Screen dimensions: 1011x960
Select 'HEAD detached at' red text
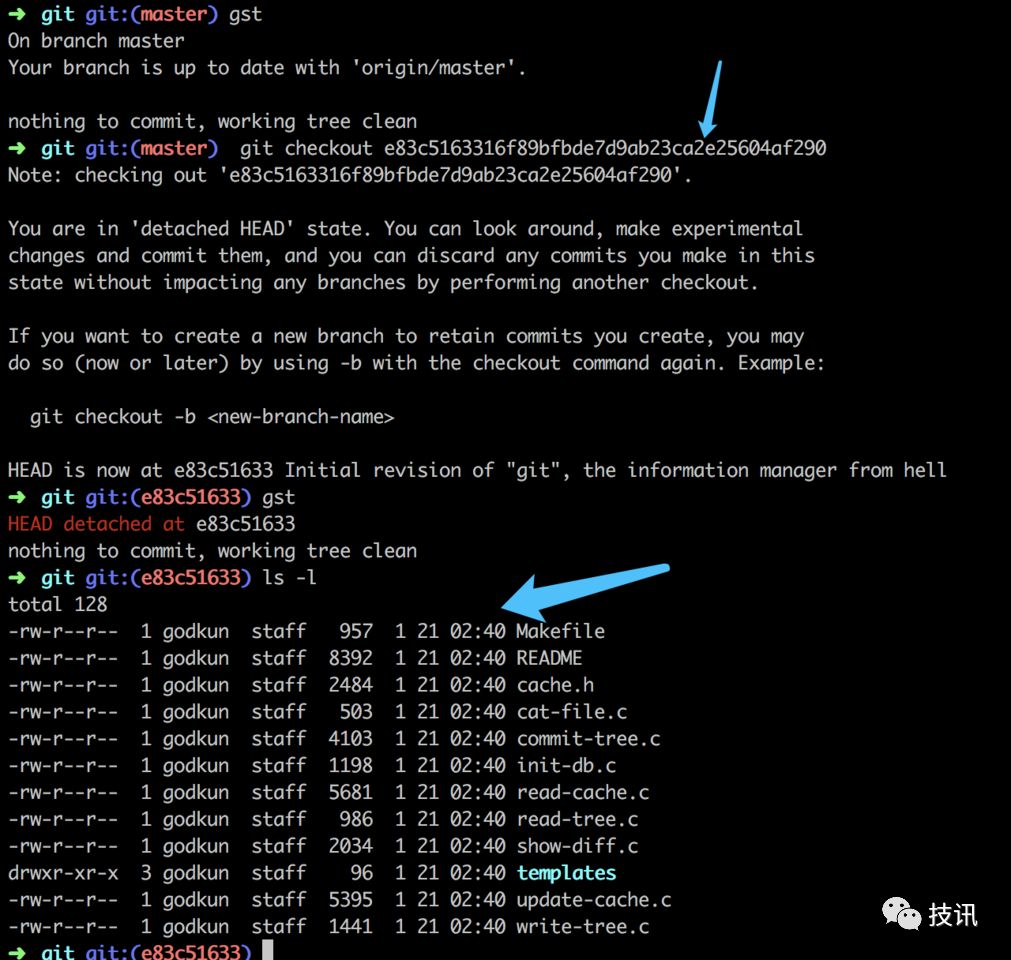96,524
